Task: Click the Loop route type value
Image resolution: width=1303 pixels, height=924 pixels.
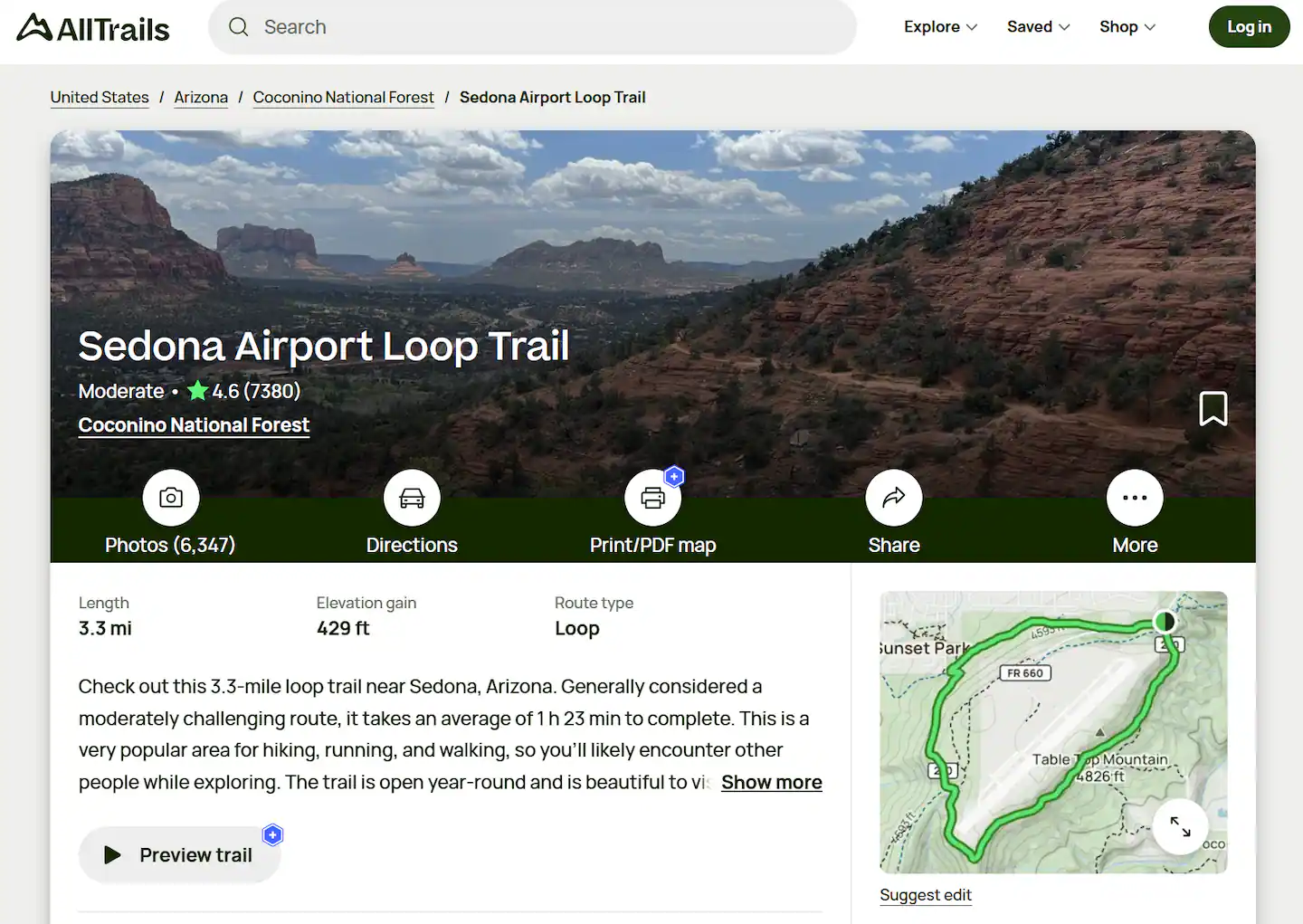Action: [x=577, y=628]
